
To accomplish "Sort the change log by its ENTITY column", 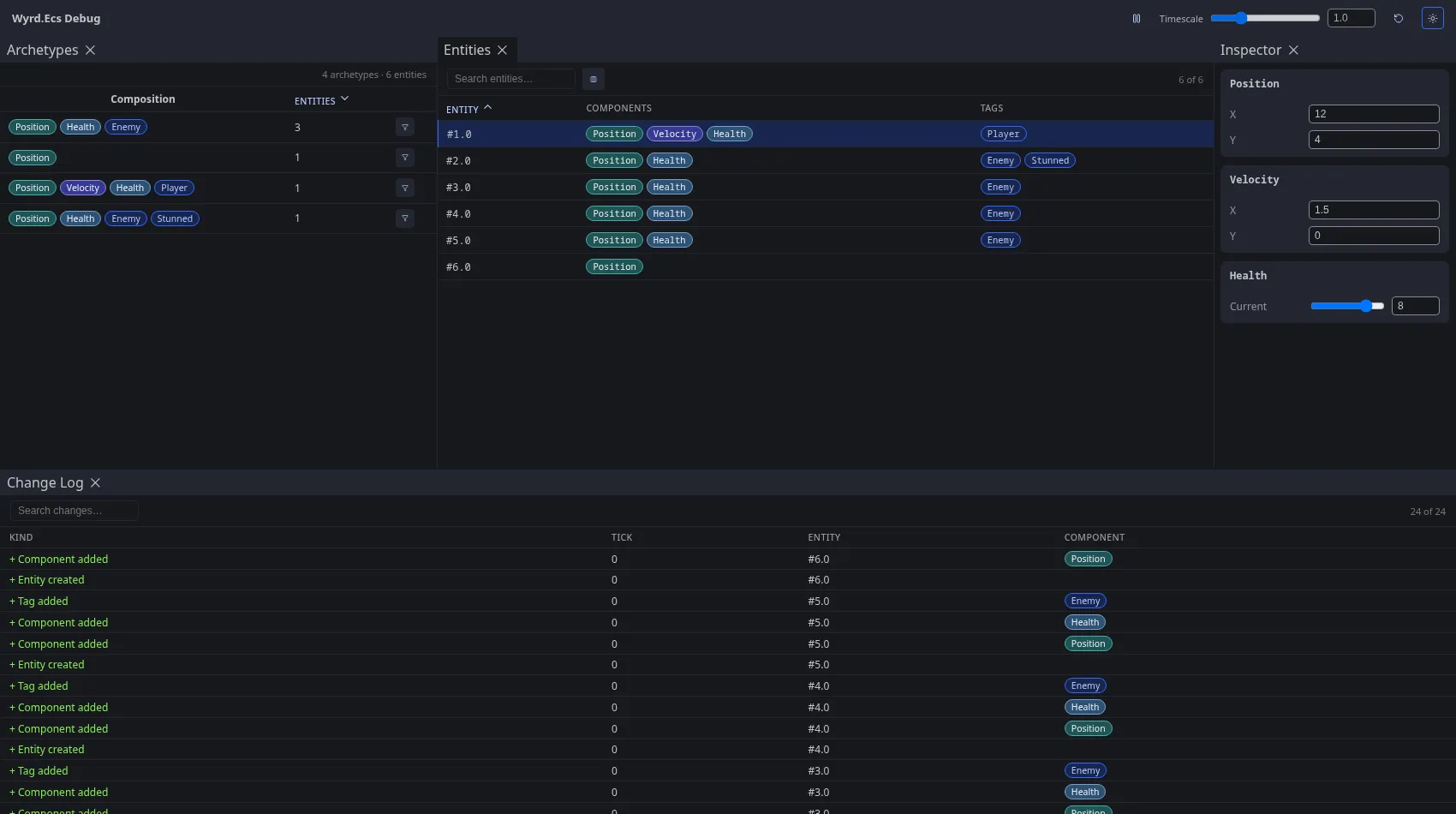I will coord(824,537).
